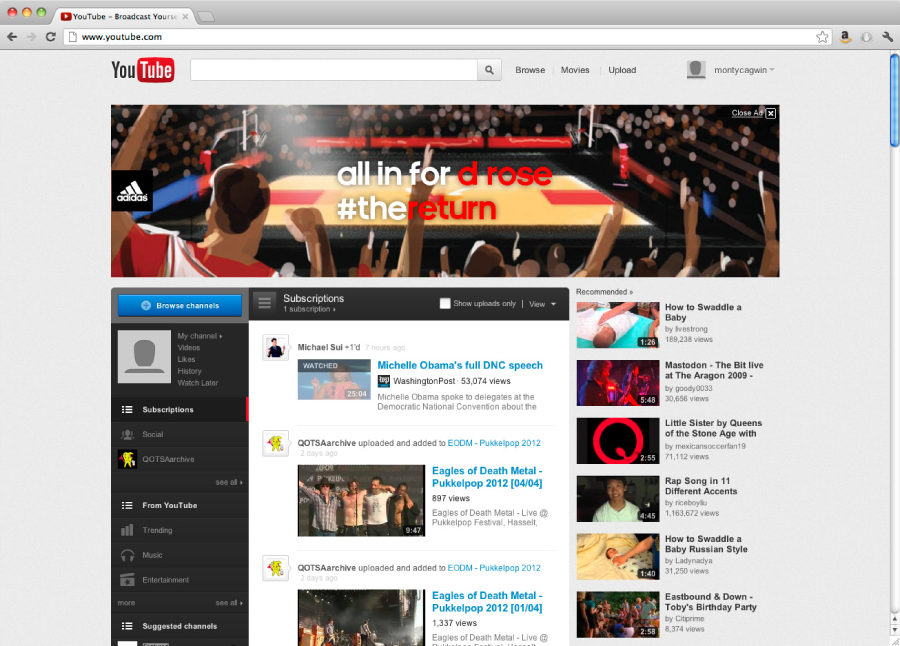This screenshot has width=900, height=646.
Task: Click the browser back arrow
Action: point(12,37)
